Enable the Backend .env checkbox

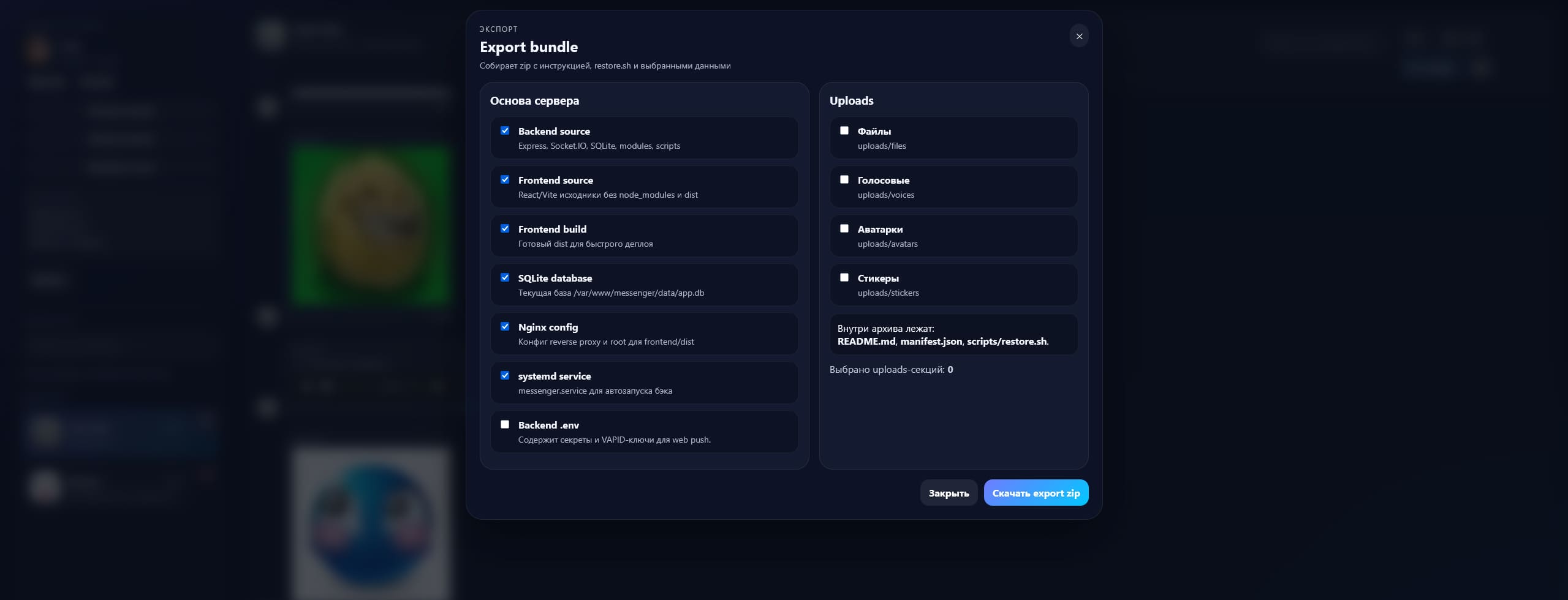click(x=505, y=424)
